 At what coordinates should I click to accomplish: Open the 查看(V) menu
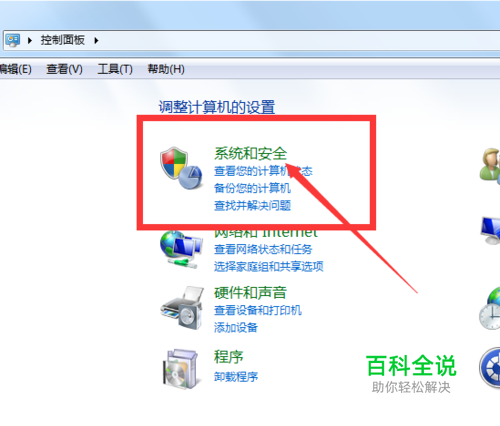(x=64, y=69)
